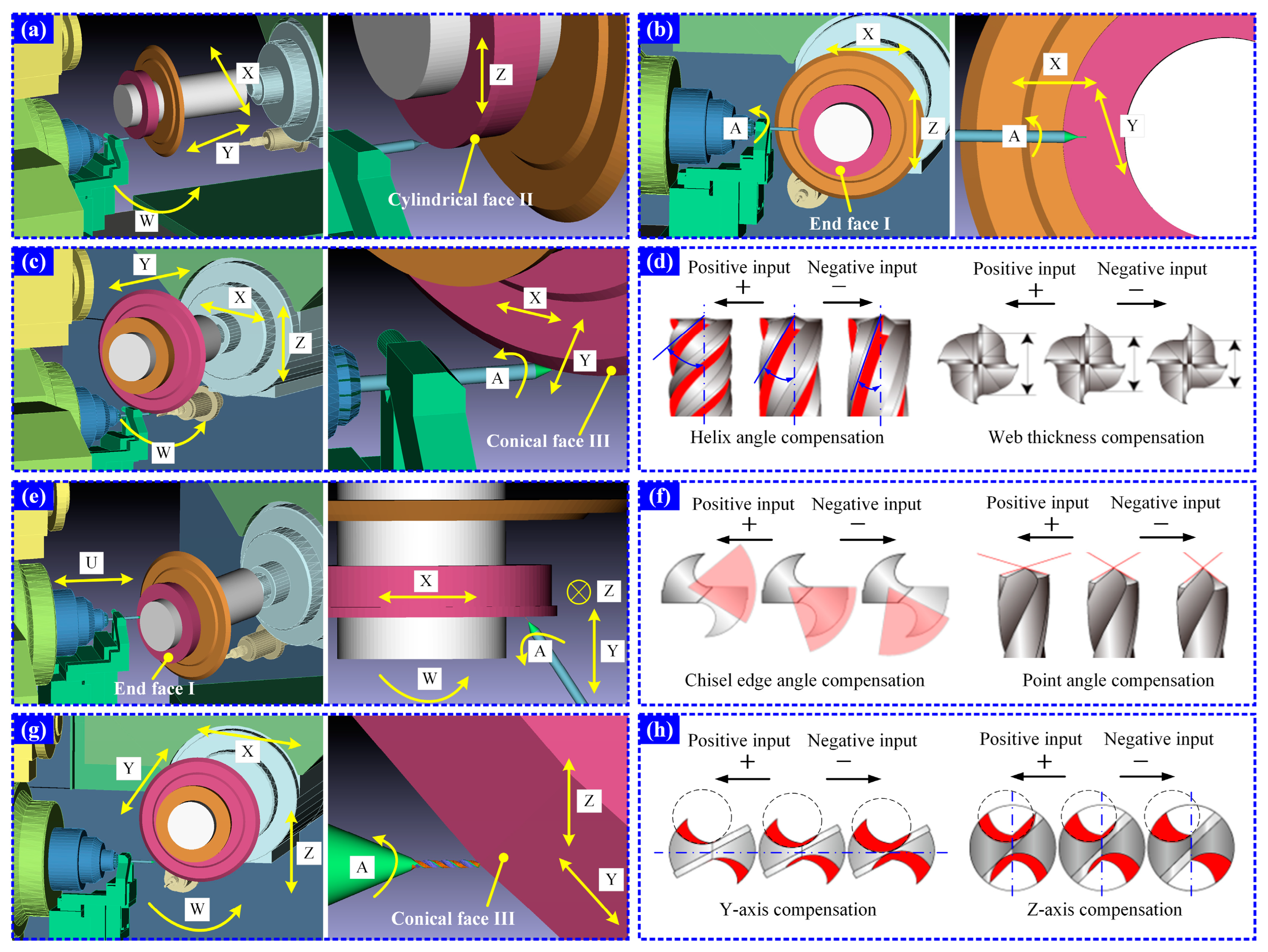The height and width of the screenshot is (952, 1268).
Task: Click the Chisel edge angle compensation caption
Action: (804, 680)
